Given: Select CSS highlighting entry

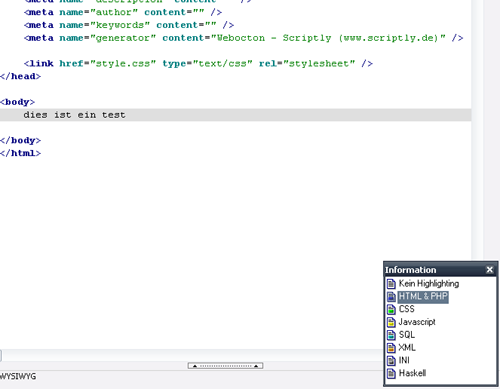Looking at the screenshot, I should 406,309.
